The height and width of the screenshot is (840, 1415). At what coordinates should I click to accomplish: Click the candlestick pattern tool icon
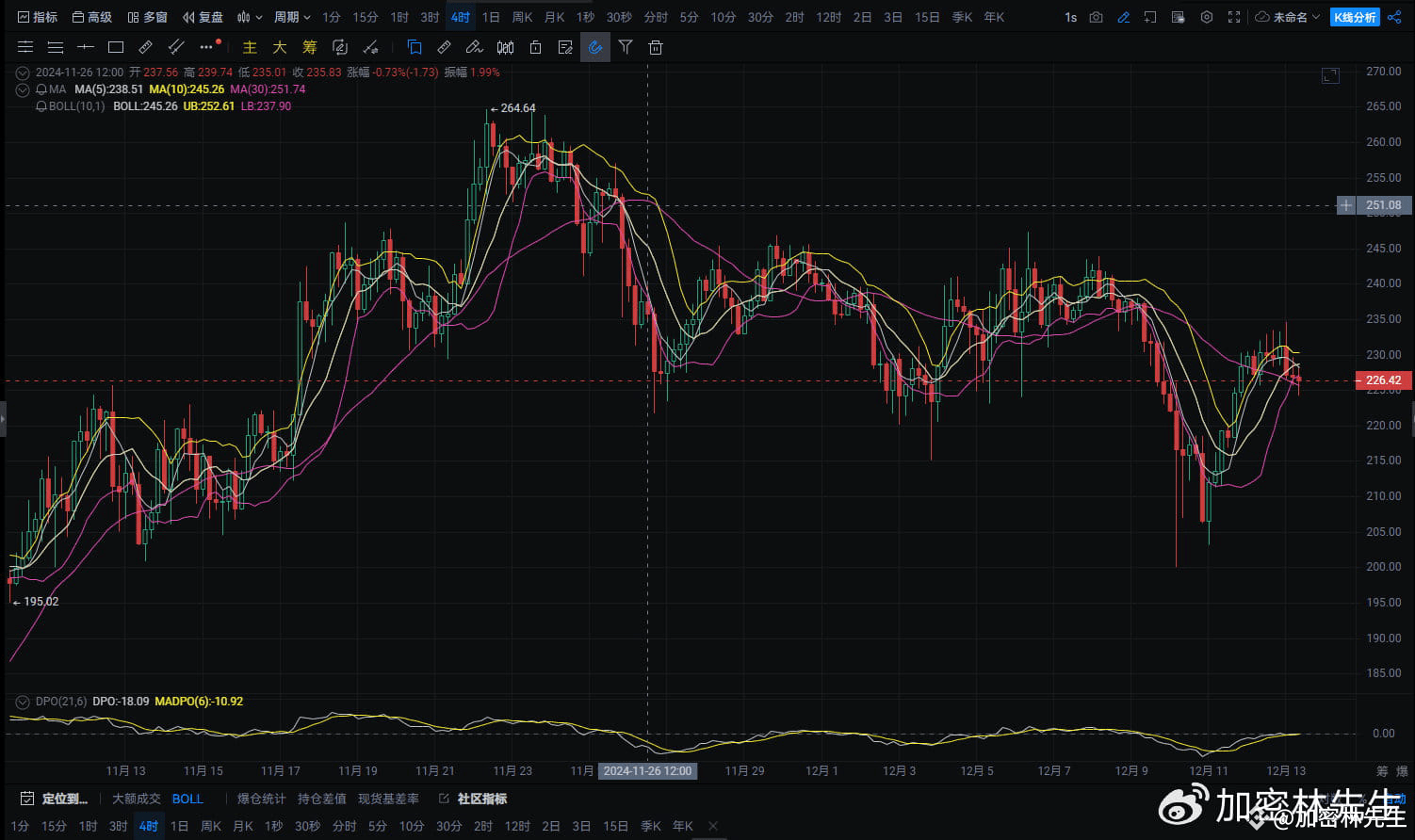[x=506, y=47]
